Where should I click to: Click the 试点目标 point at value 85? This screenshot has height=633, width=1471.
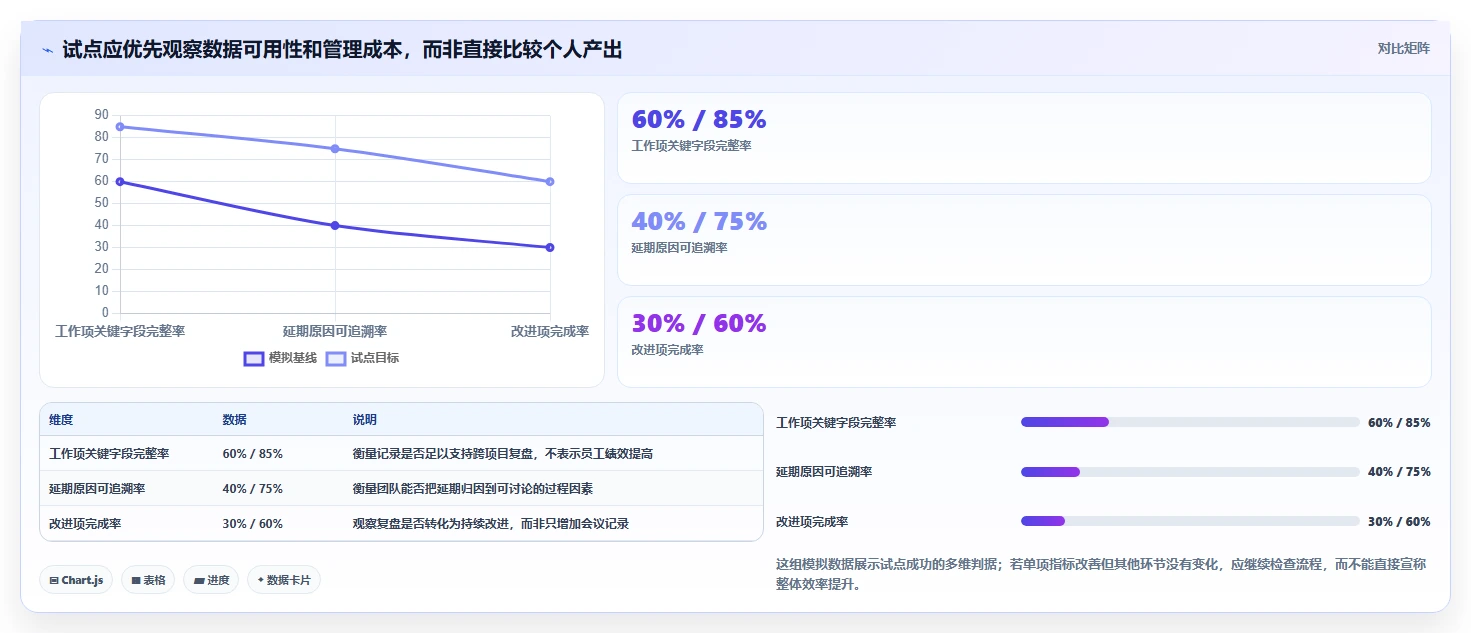[120, 127]
